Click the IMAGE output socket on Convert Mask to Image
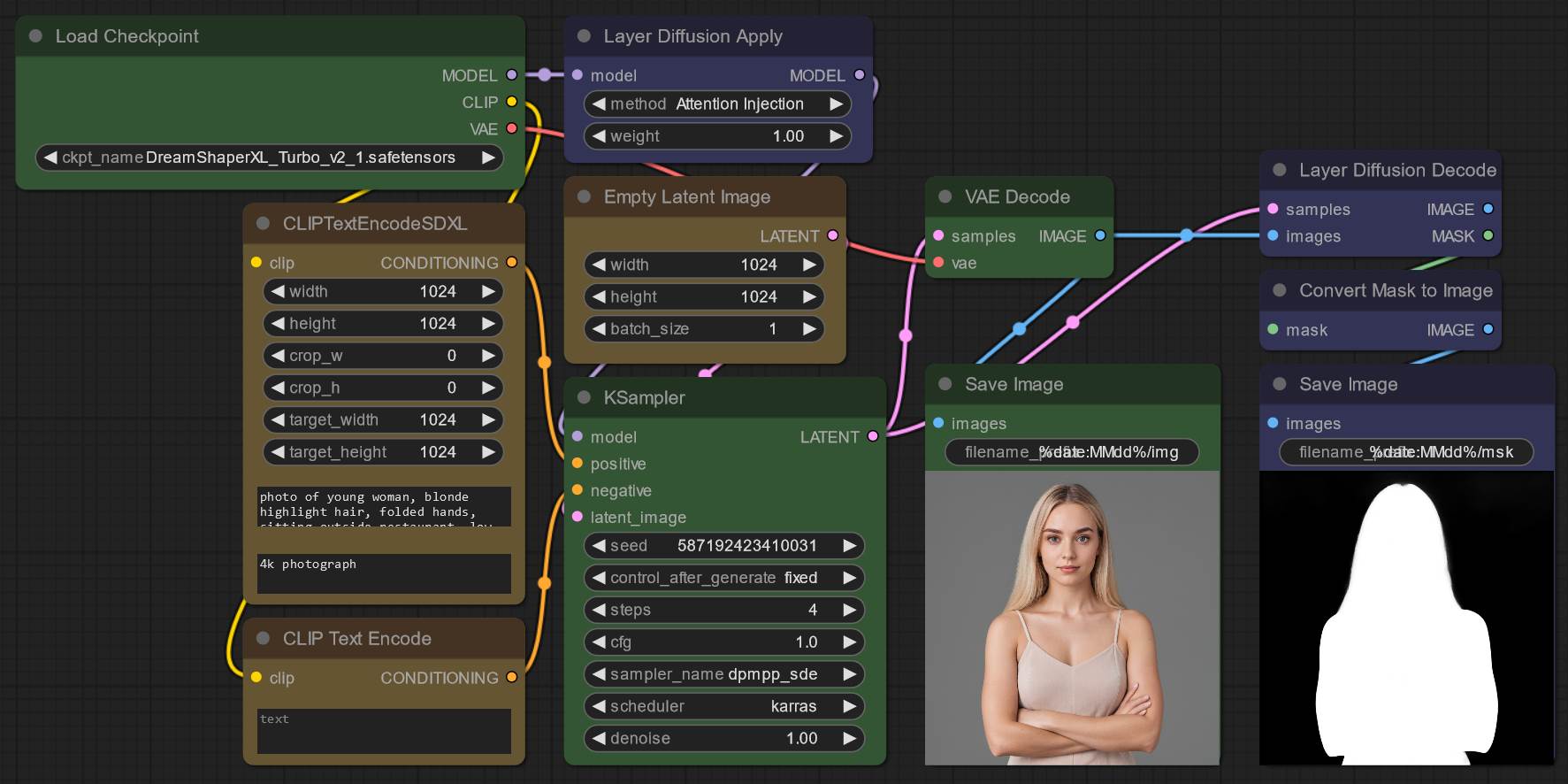1568x784 pixels. coord(1488,329)
